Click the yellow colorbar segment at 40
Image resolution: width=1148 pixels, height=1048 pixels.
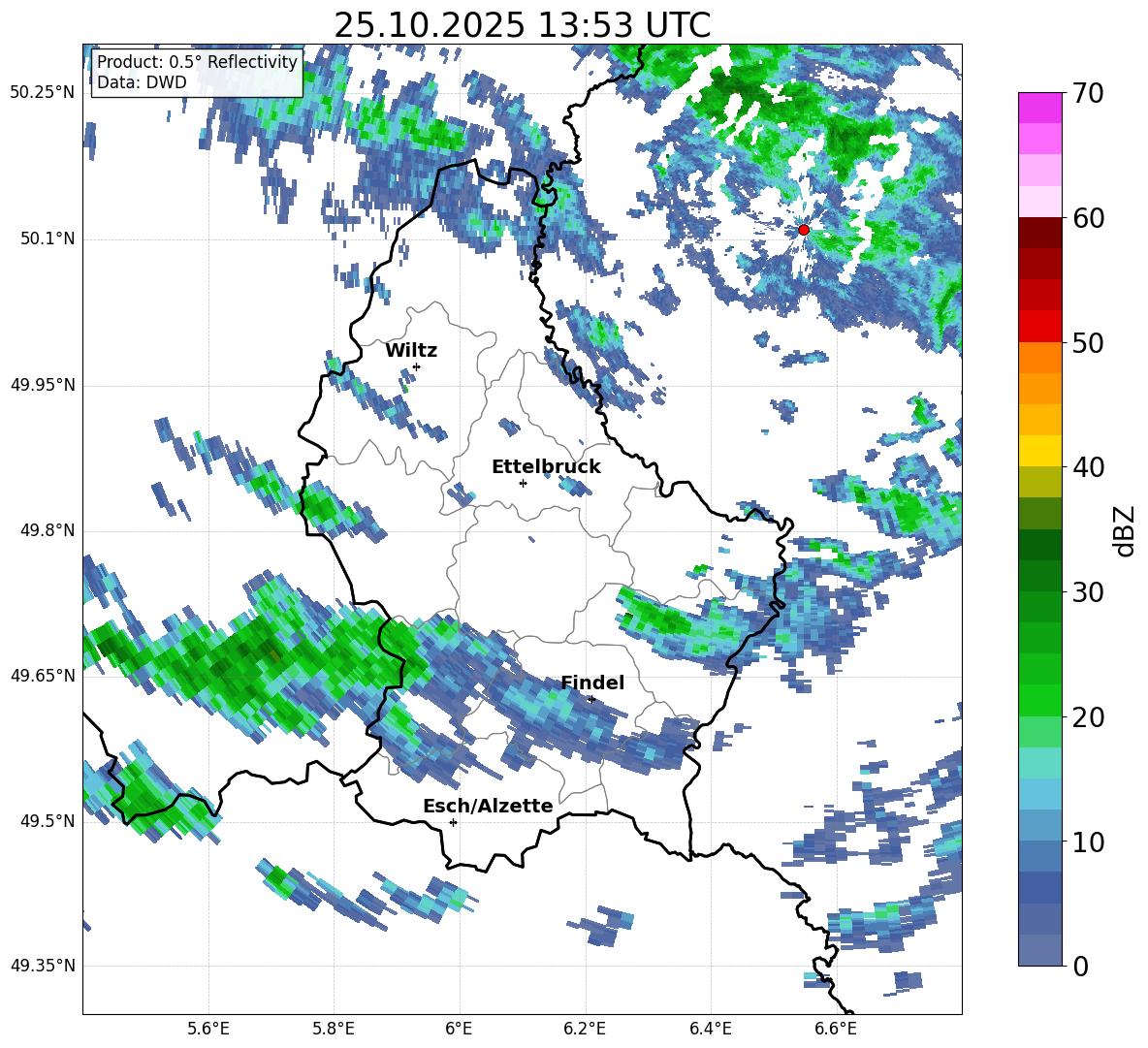pos(1039,451)
